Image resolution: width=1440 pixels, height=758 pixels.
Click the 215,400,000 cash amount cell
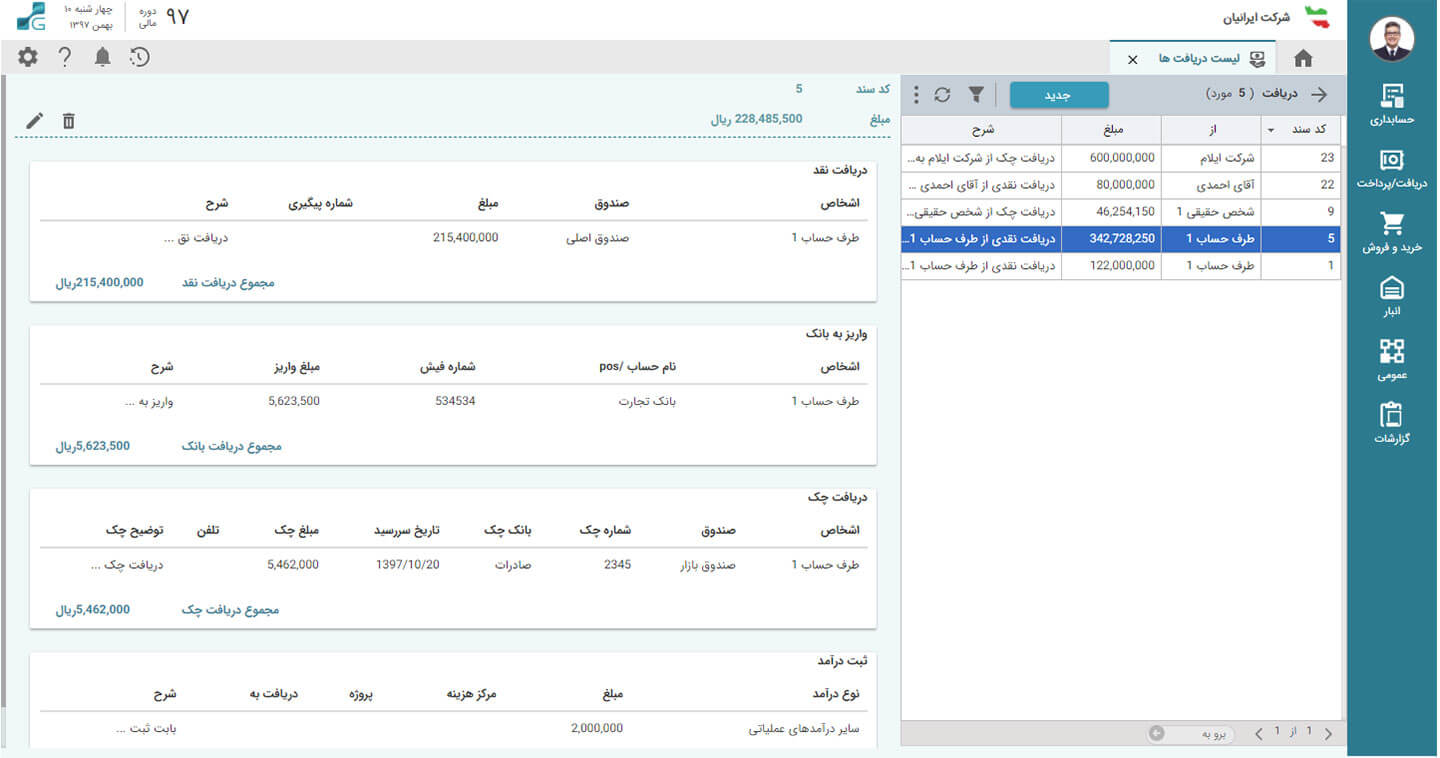point(465,238)
